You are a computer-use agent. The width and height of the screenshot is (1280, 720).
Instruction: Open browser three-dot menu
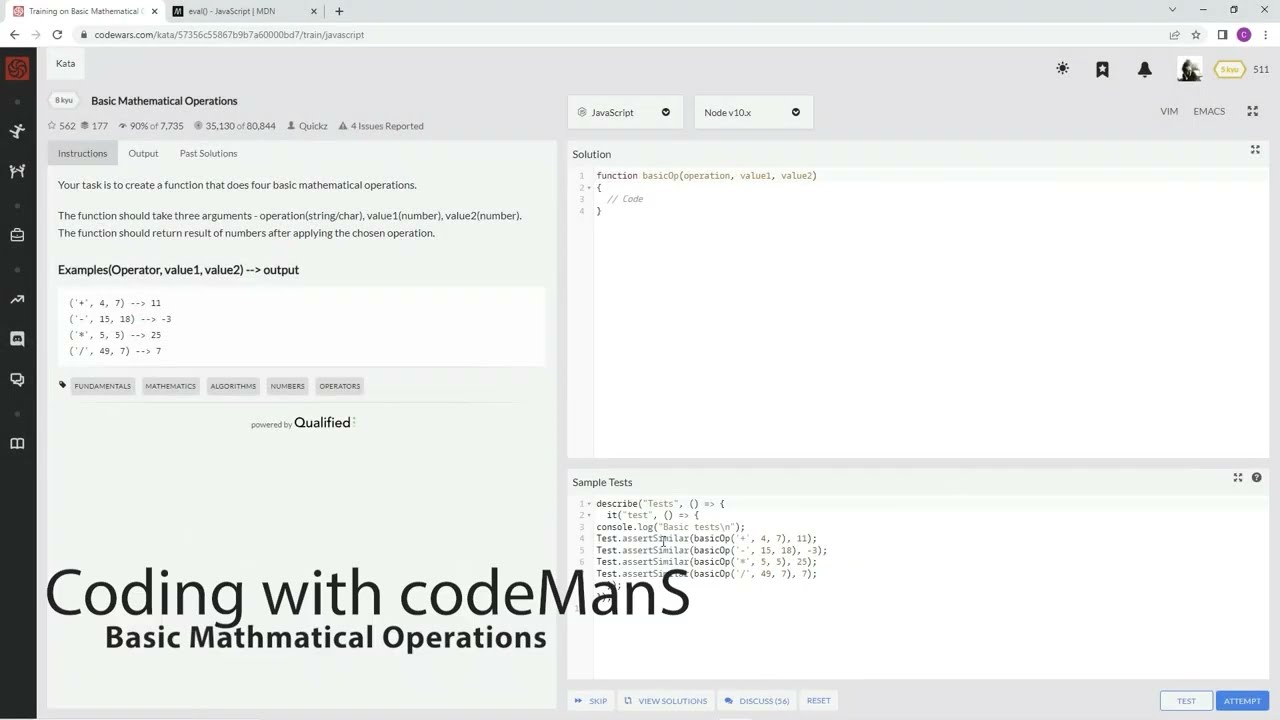pyautogui.click(x=1266, y=34)
